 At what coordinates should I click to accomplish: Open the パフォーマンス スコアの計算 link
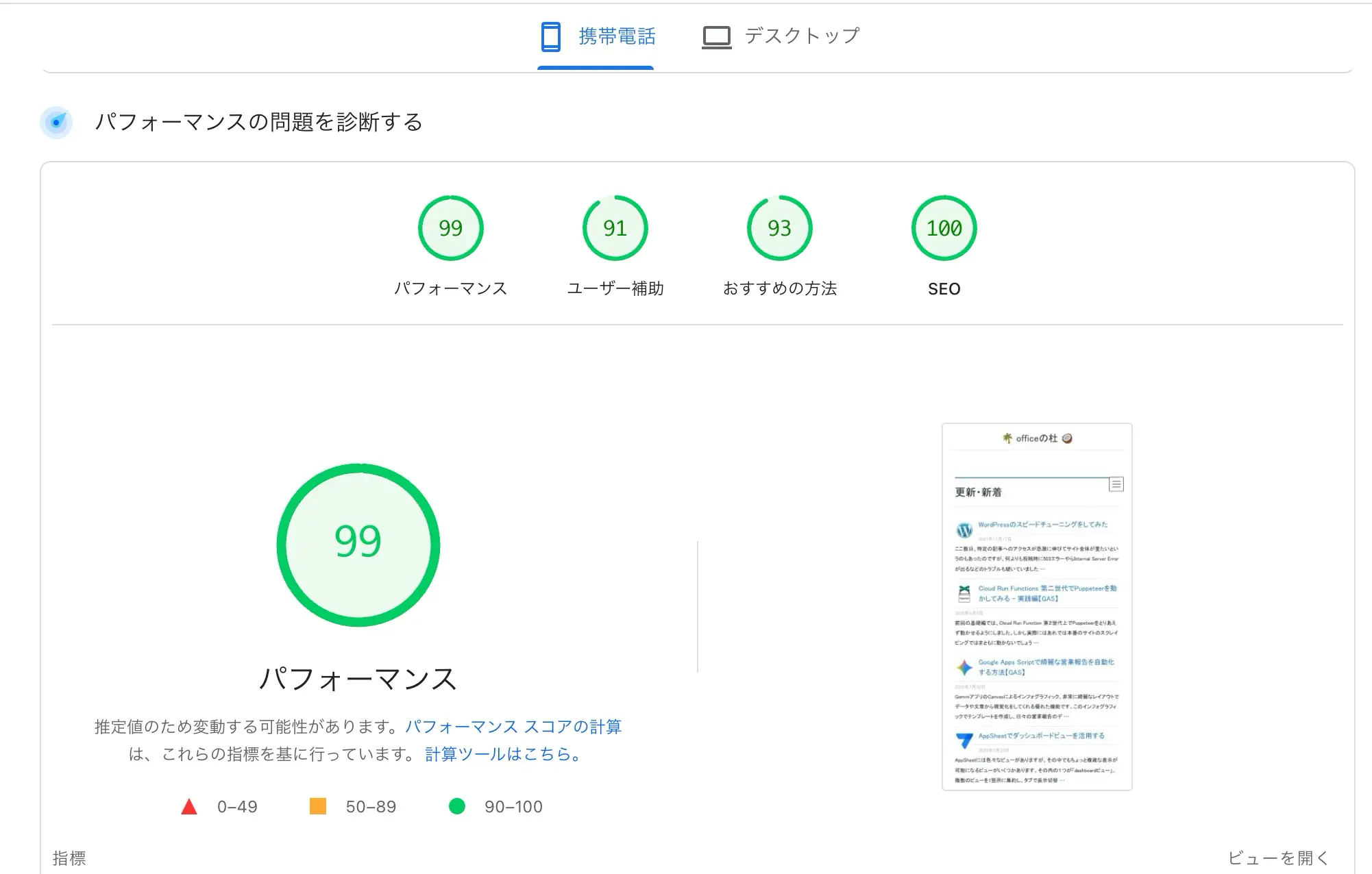point(513,727)
